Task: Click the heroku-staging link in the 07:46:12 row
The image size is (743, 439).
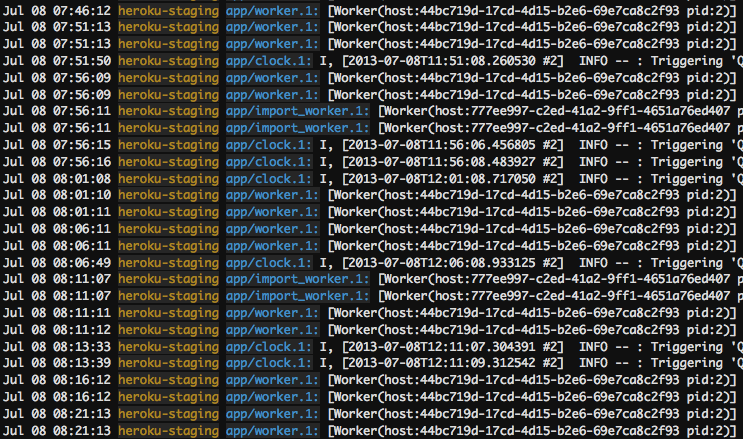Action: [169, 10]
